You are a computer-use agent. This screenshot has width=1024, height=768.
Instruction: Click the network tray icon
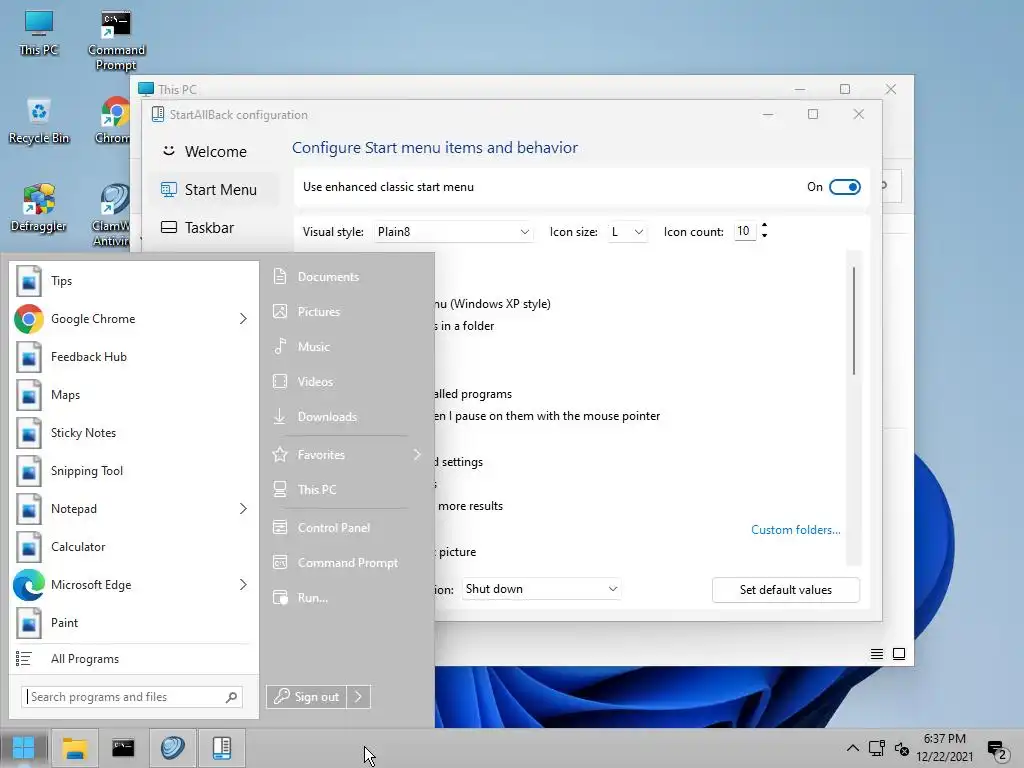pyautogui.click(x=876, y=748)
